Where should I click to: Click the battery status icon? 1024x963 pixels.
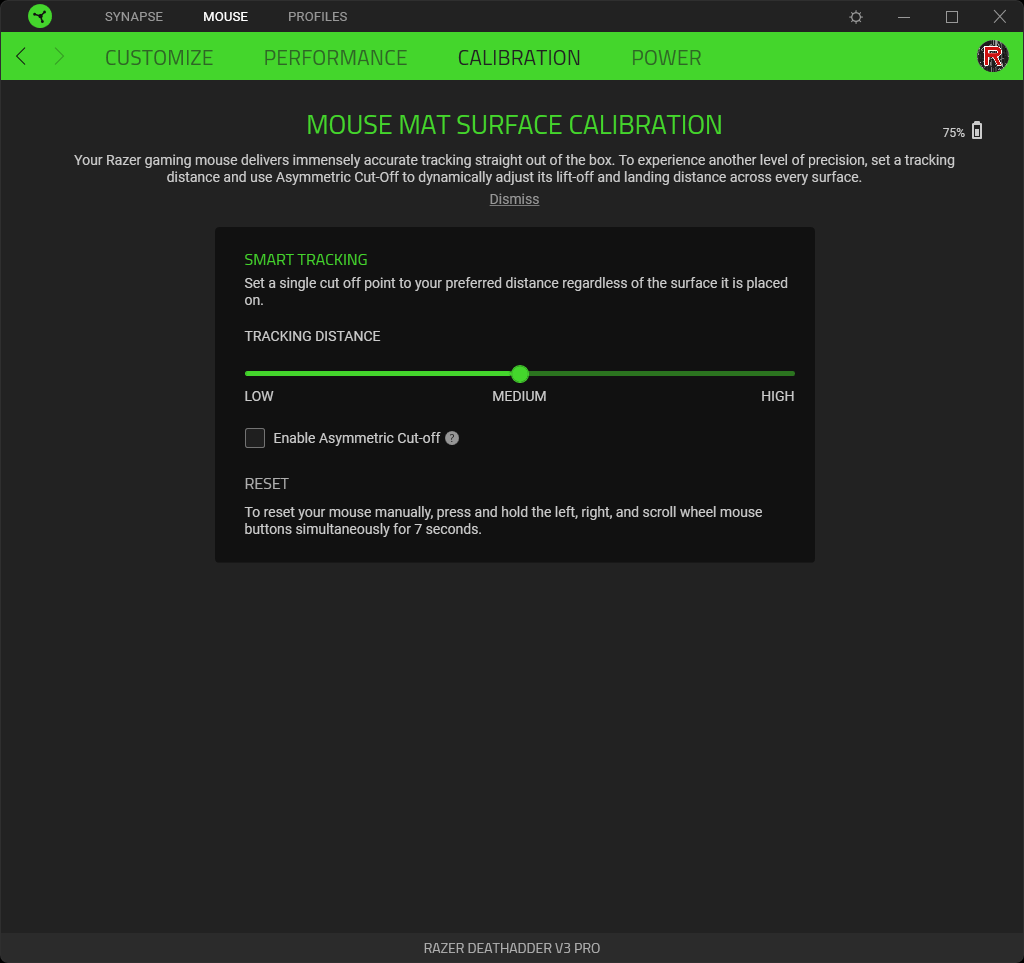[977, 131]
